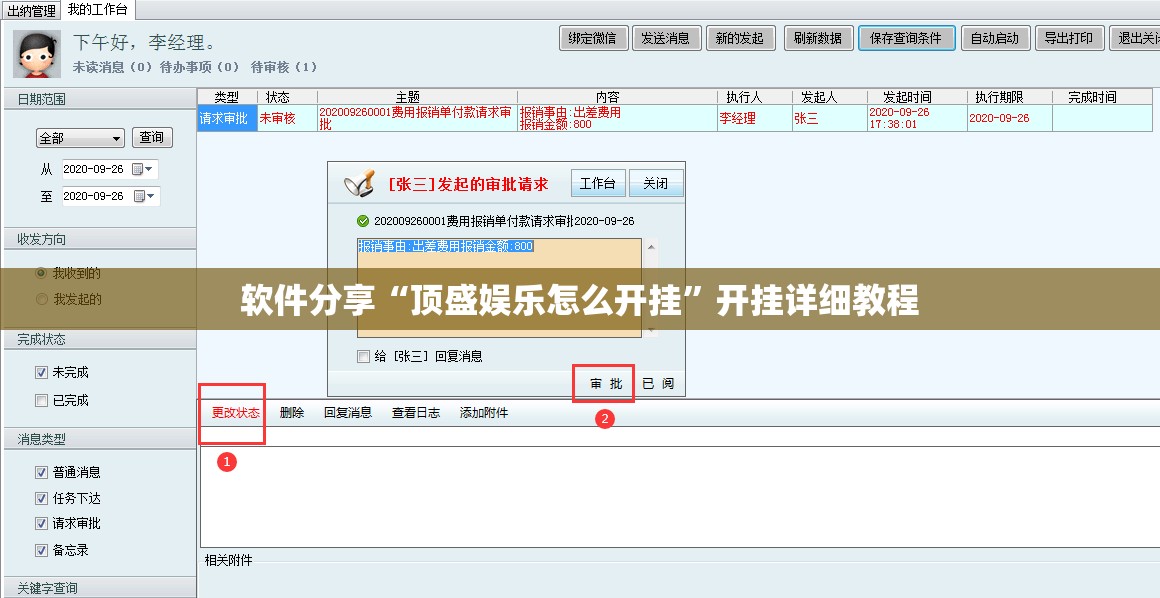Click the 执行期限 column header

pyautogui.click(x=1010, y=97)
